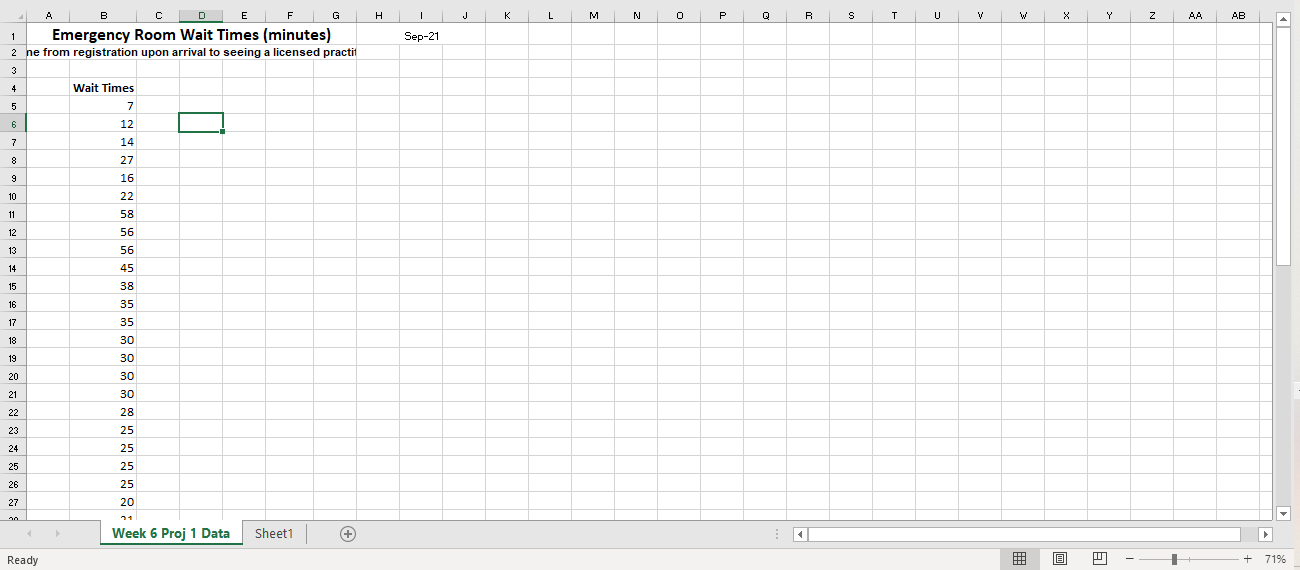Select the cell containing 38
1300x570 pixels.
103,285
